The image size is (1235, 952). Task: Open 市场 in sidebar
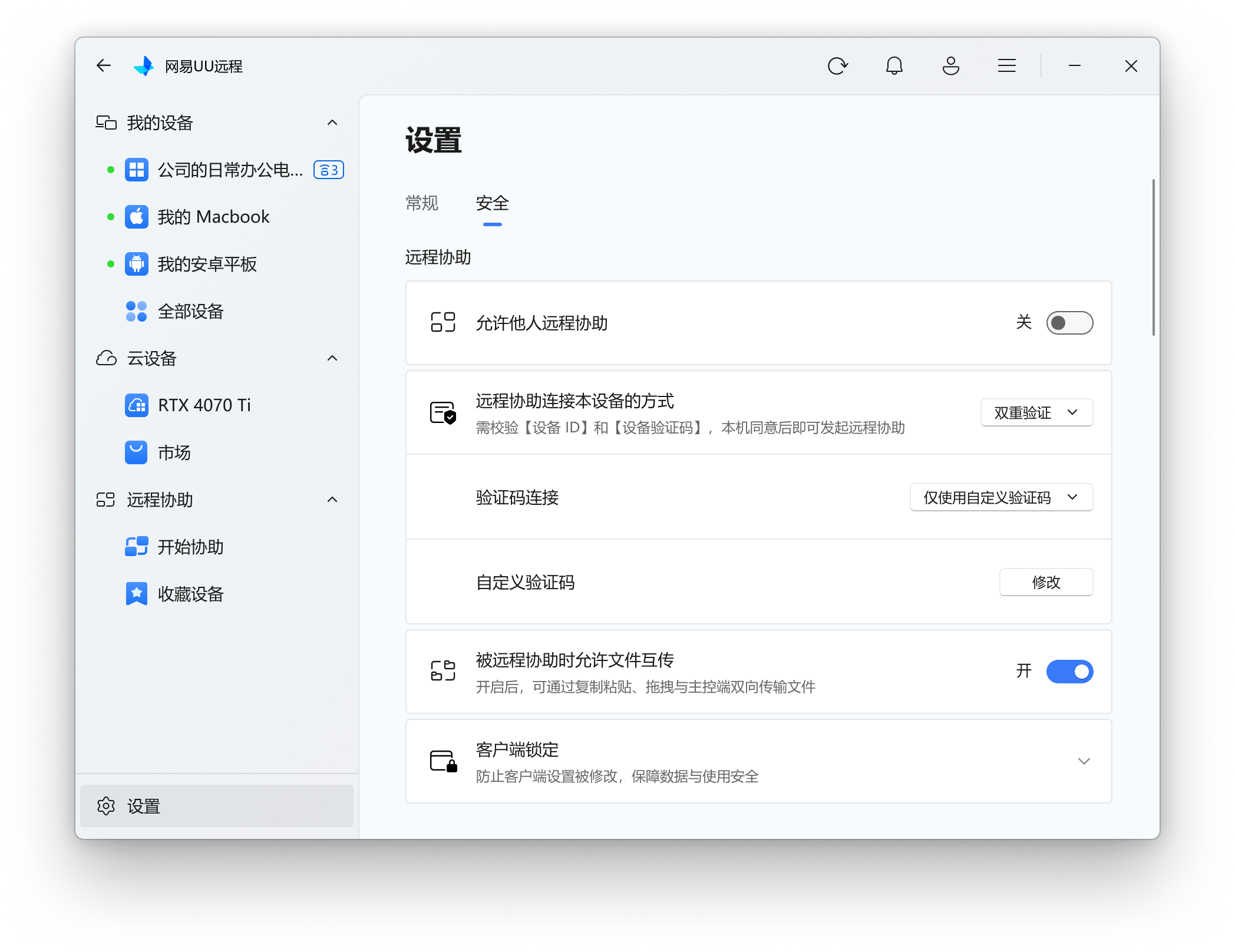(x=217, y=452)
